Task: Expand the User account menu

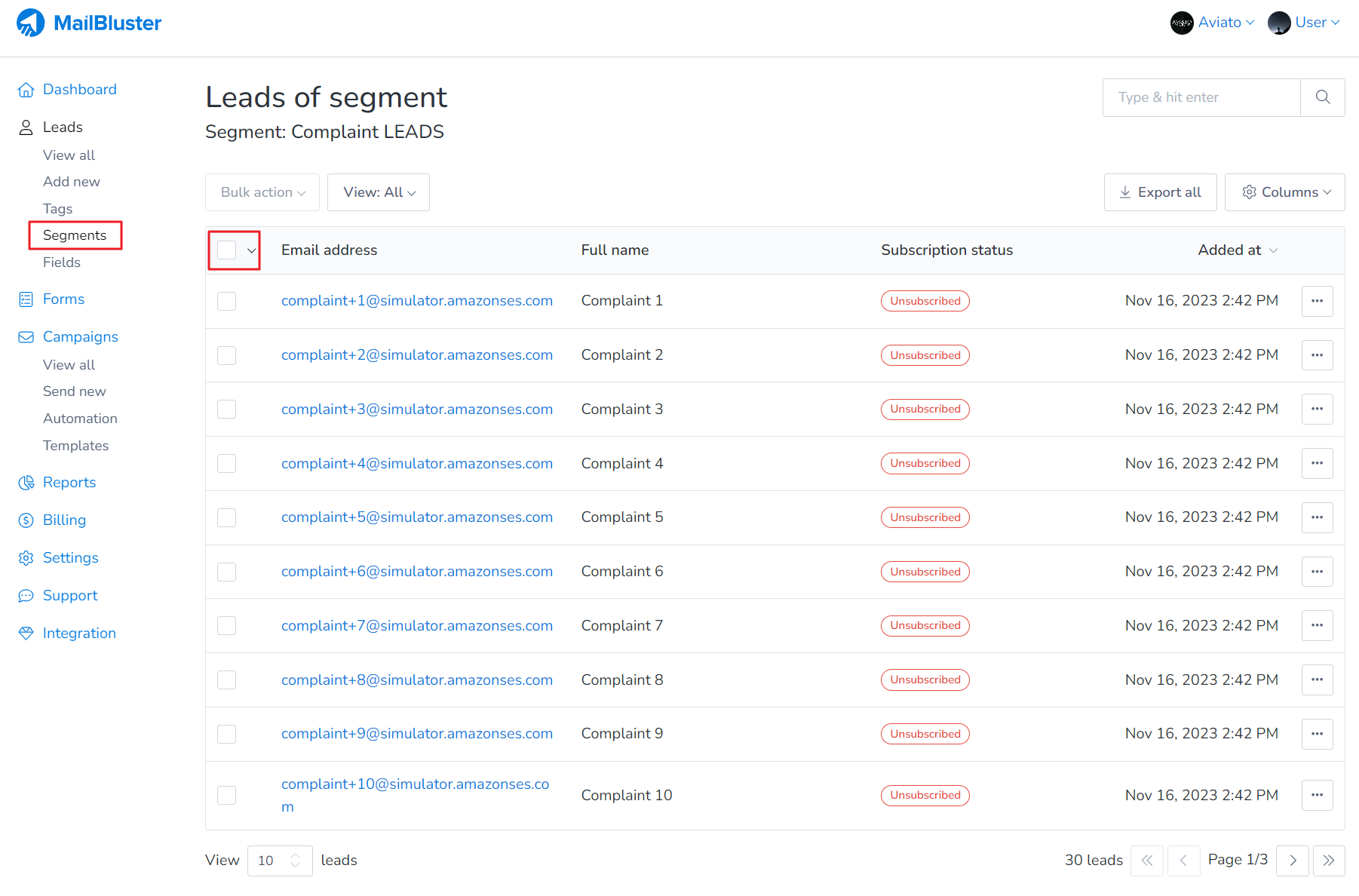Action: click(1305, 23)
